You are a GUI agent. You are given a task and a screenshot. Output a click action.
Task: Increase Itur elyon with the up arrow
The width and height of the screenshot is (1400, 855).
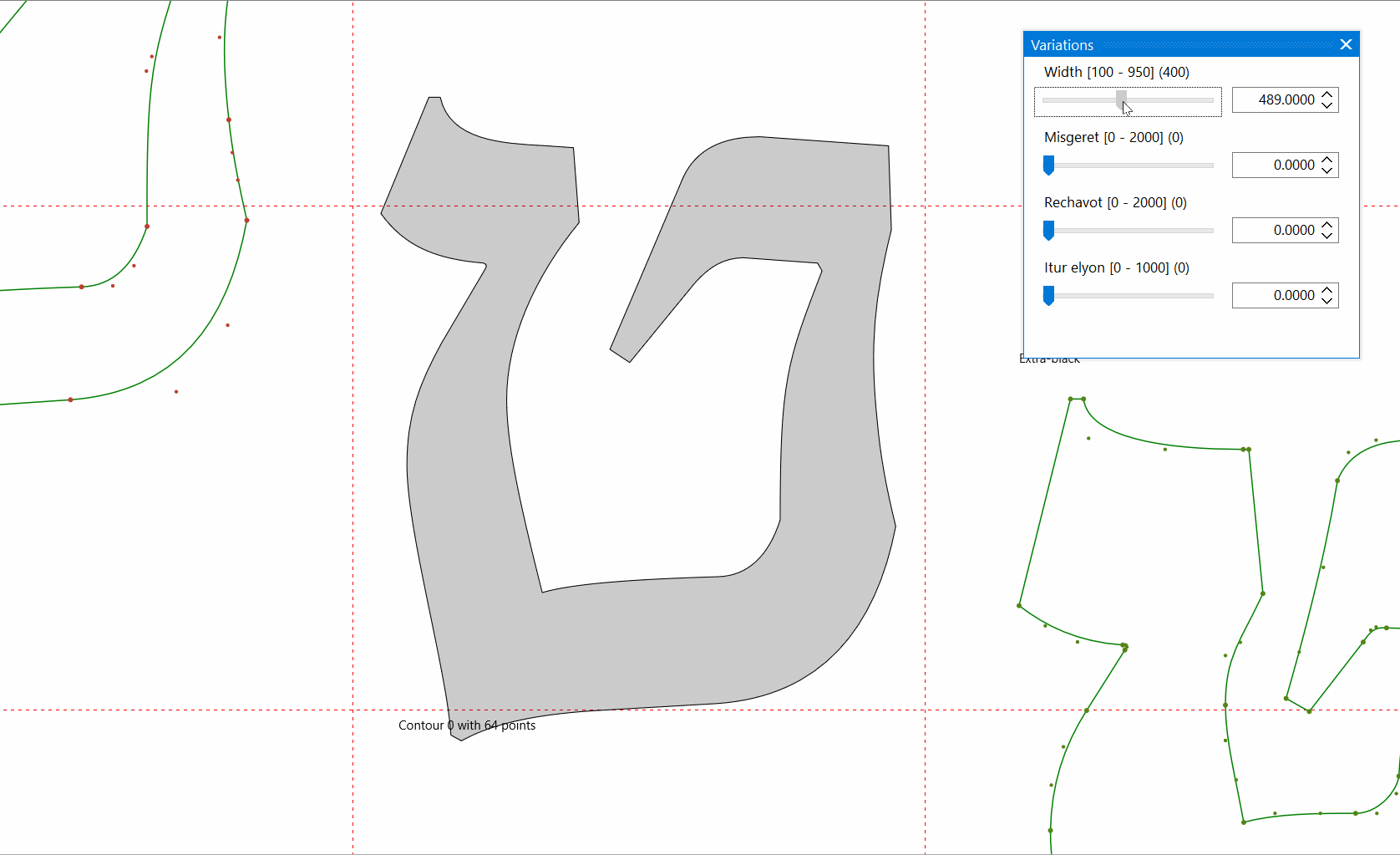tap(1327, 290)
